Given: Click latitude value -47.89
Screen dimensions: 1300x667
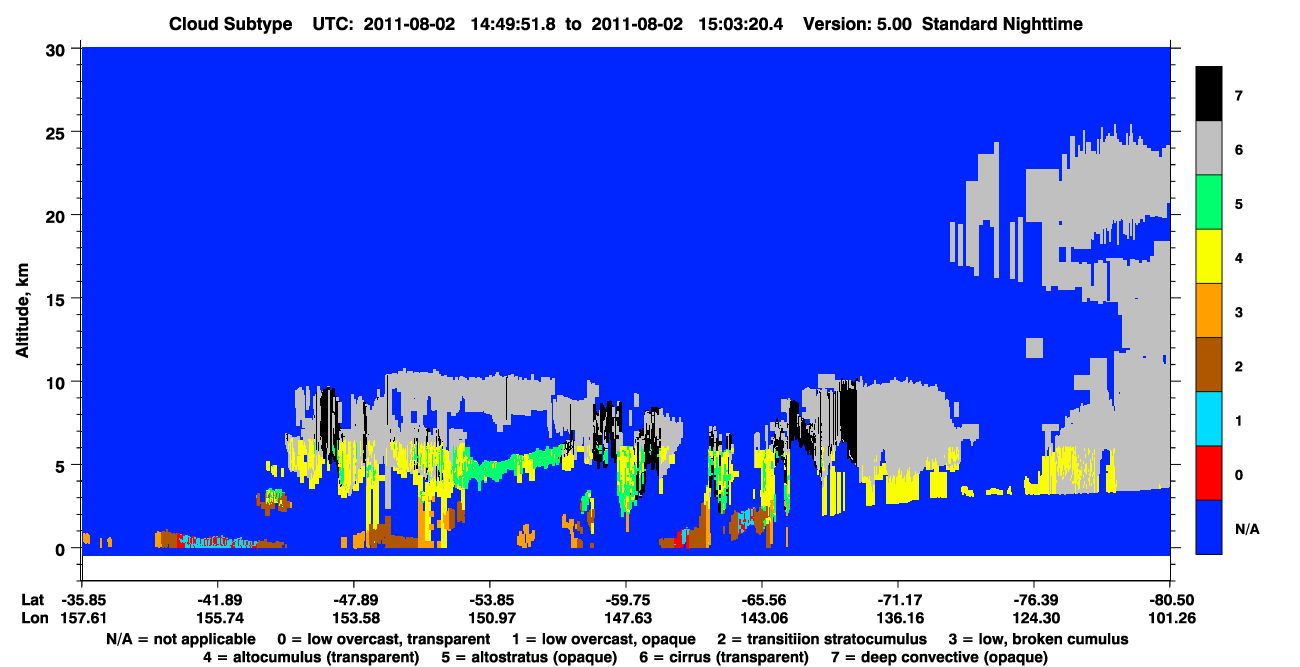Looking at the screenshot, I should click(x=354, y=600).
